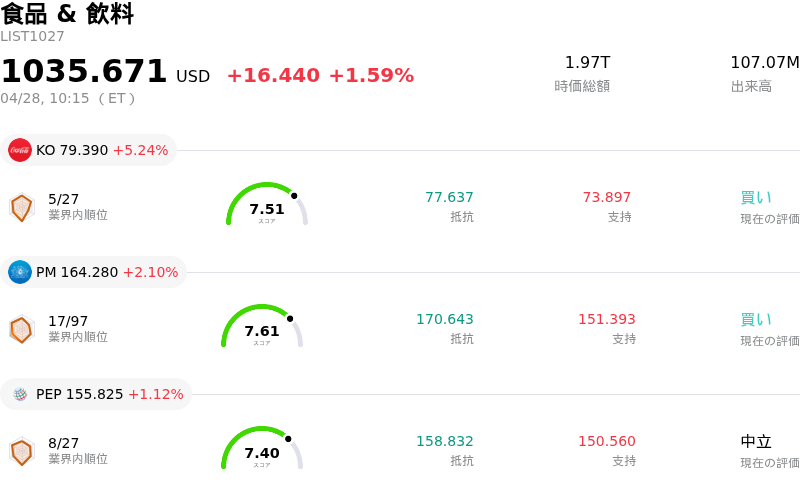Click the 7.51 score gauge
800x488 pixels.
(x=267, y=206)
